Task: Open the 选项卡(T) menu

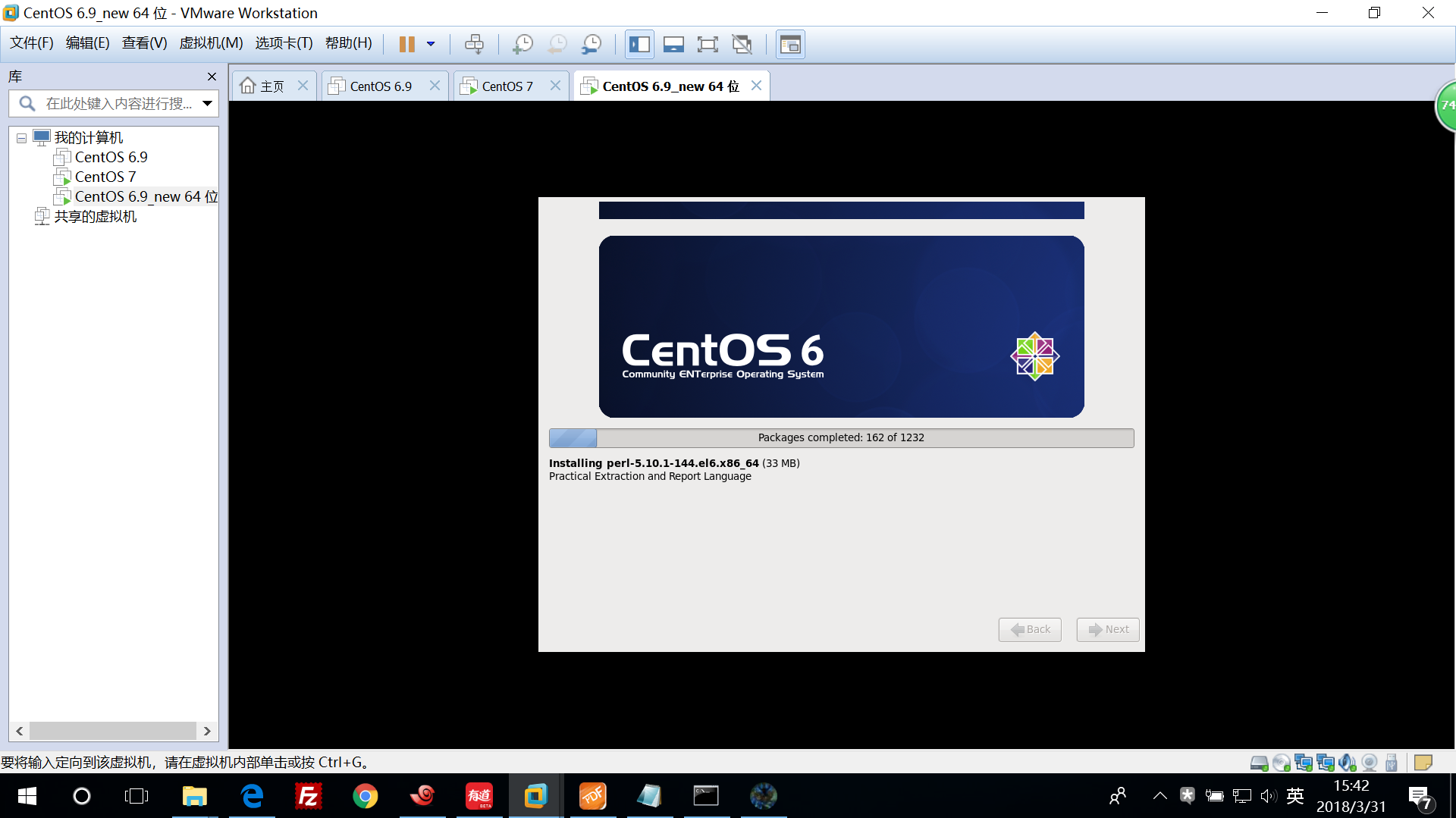Action: click(284, 43)
